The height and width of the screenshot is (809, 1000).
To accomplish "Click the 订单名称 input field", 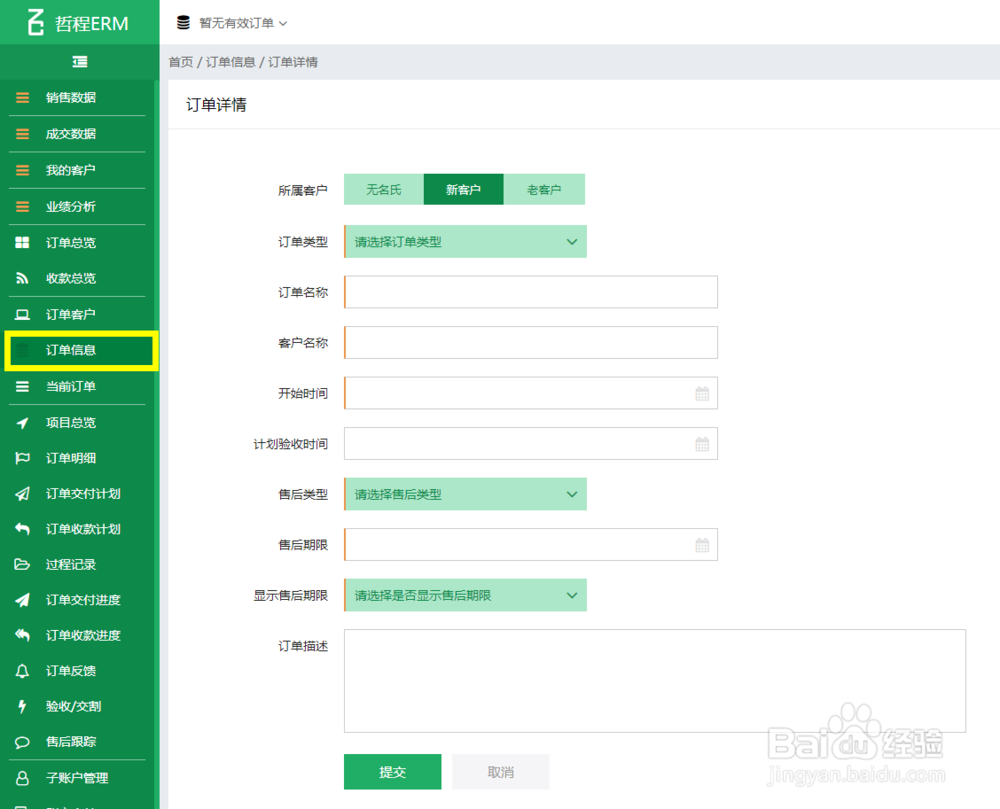I will [x=530, y=292].
